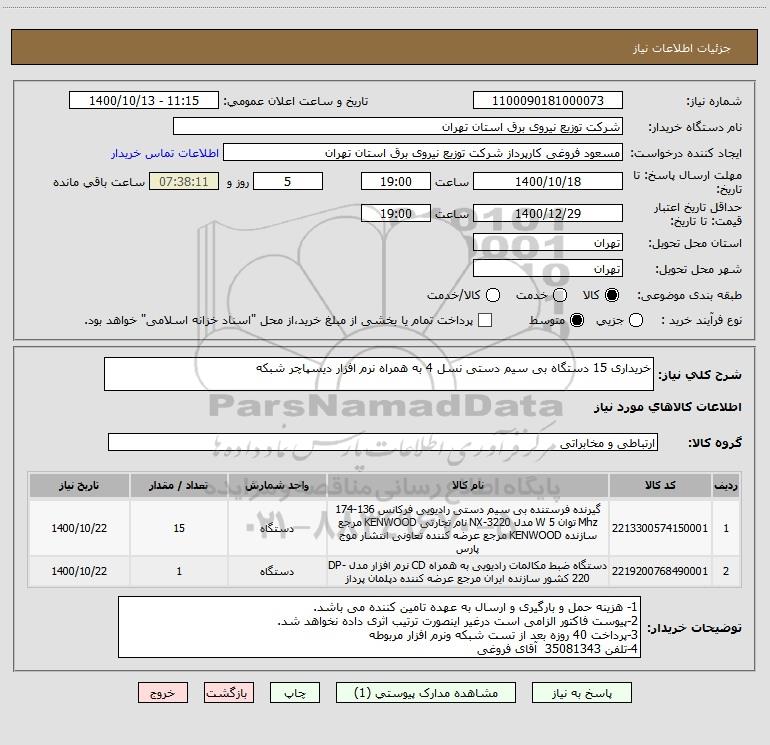The width and height of the screenshot is (770, 745).
Task: Click need date 1400/10/22 in row two
Action: [79, 571]
